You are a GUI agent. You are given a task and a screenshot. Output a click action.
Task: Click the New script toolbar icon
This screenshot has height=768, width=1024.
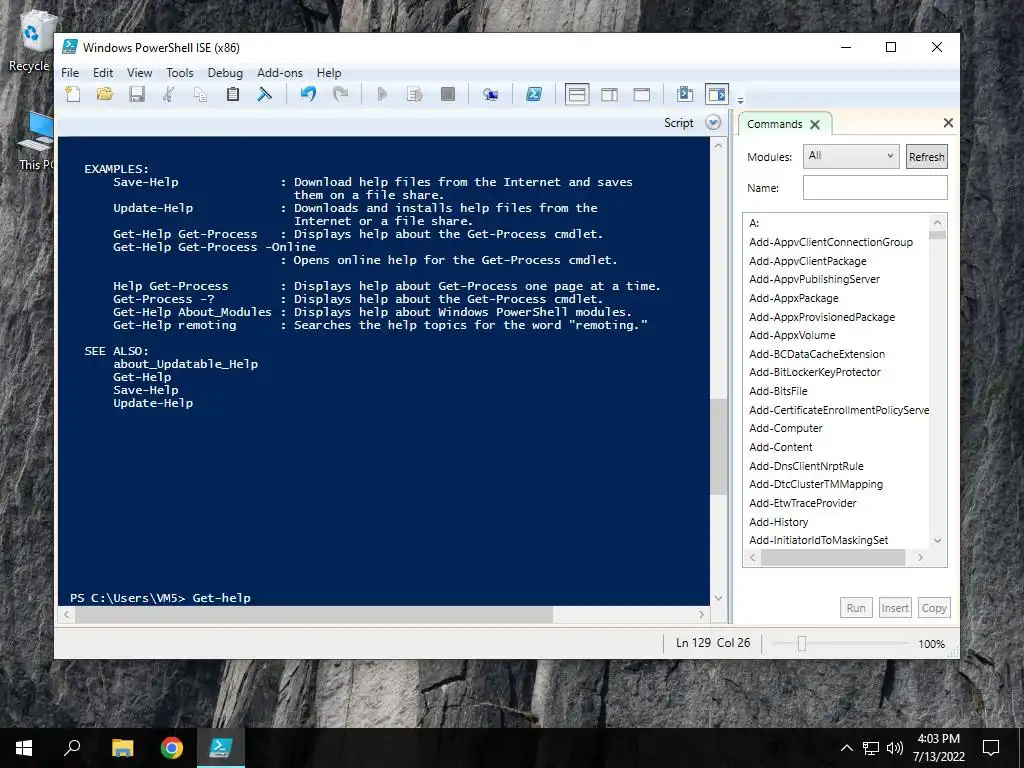coord(72,95)
